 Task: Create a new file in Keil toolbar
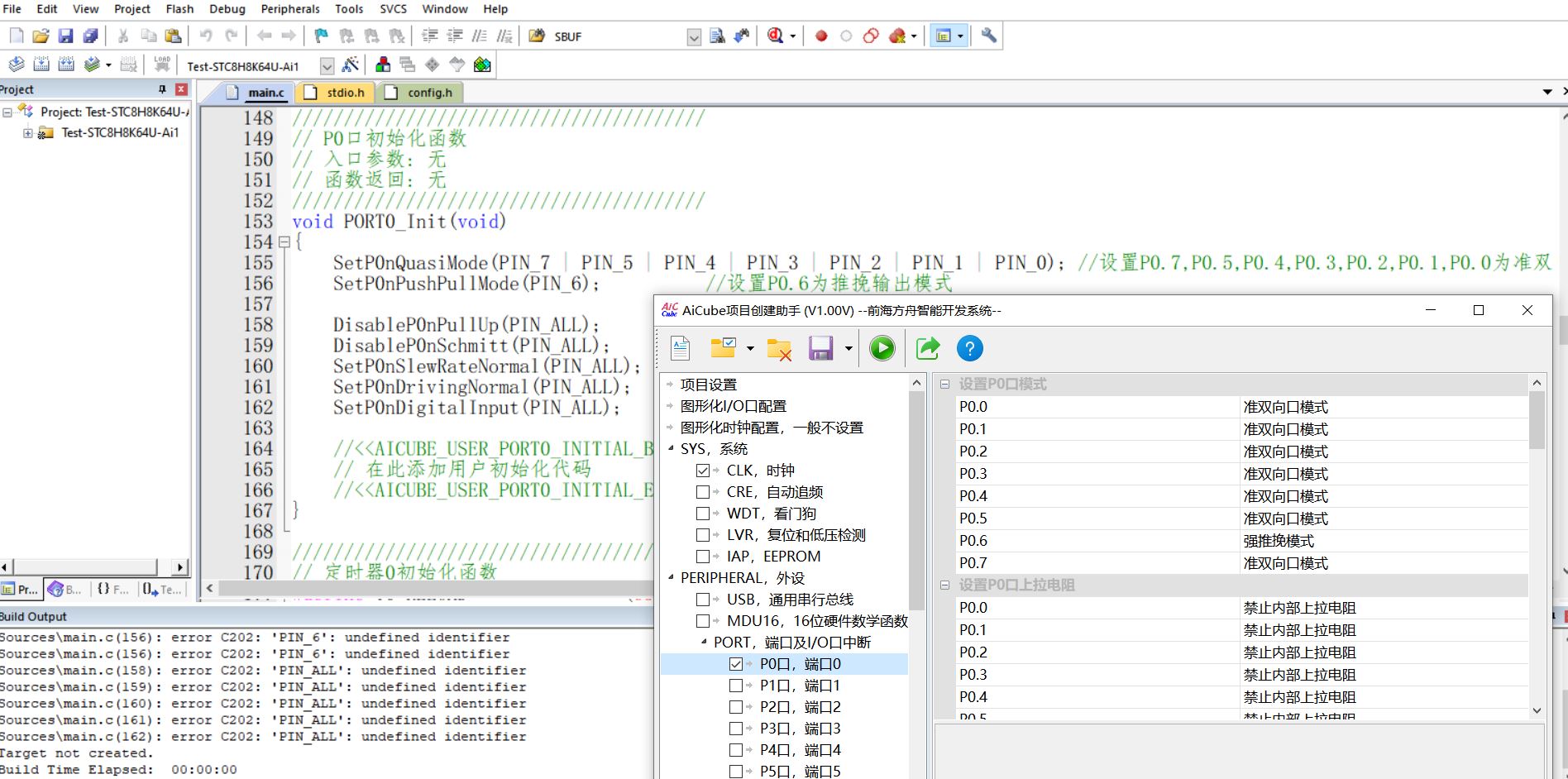(17, 36)
